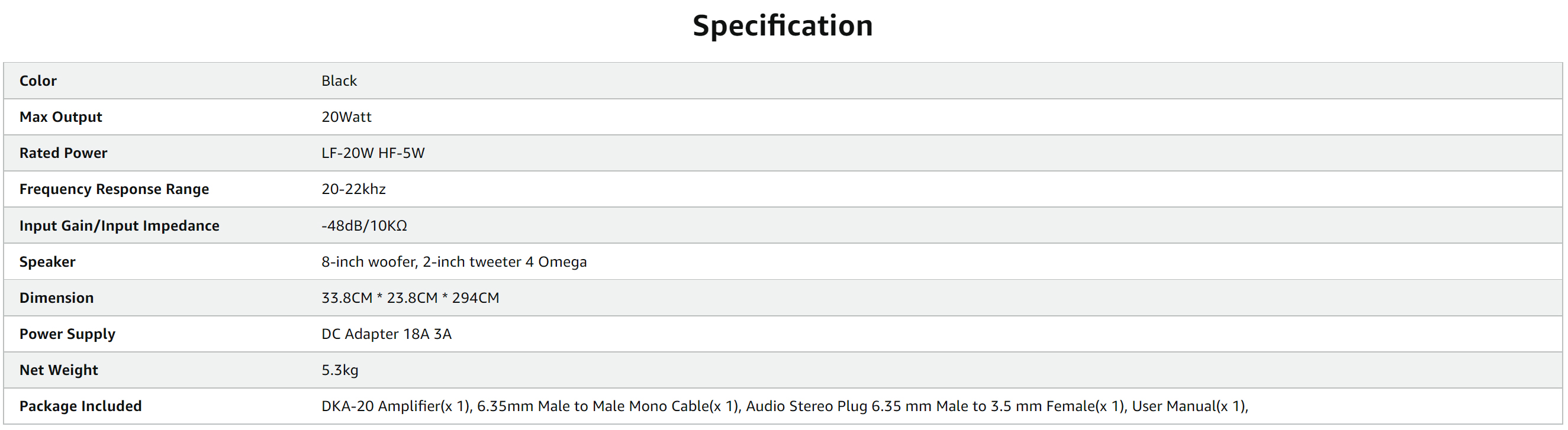Click the Color row label
This screenshot has height=430, width=1568.
click(38, 81)
